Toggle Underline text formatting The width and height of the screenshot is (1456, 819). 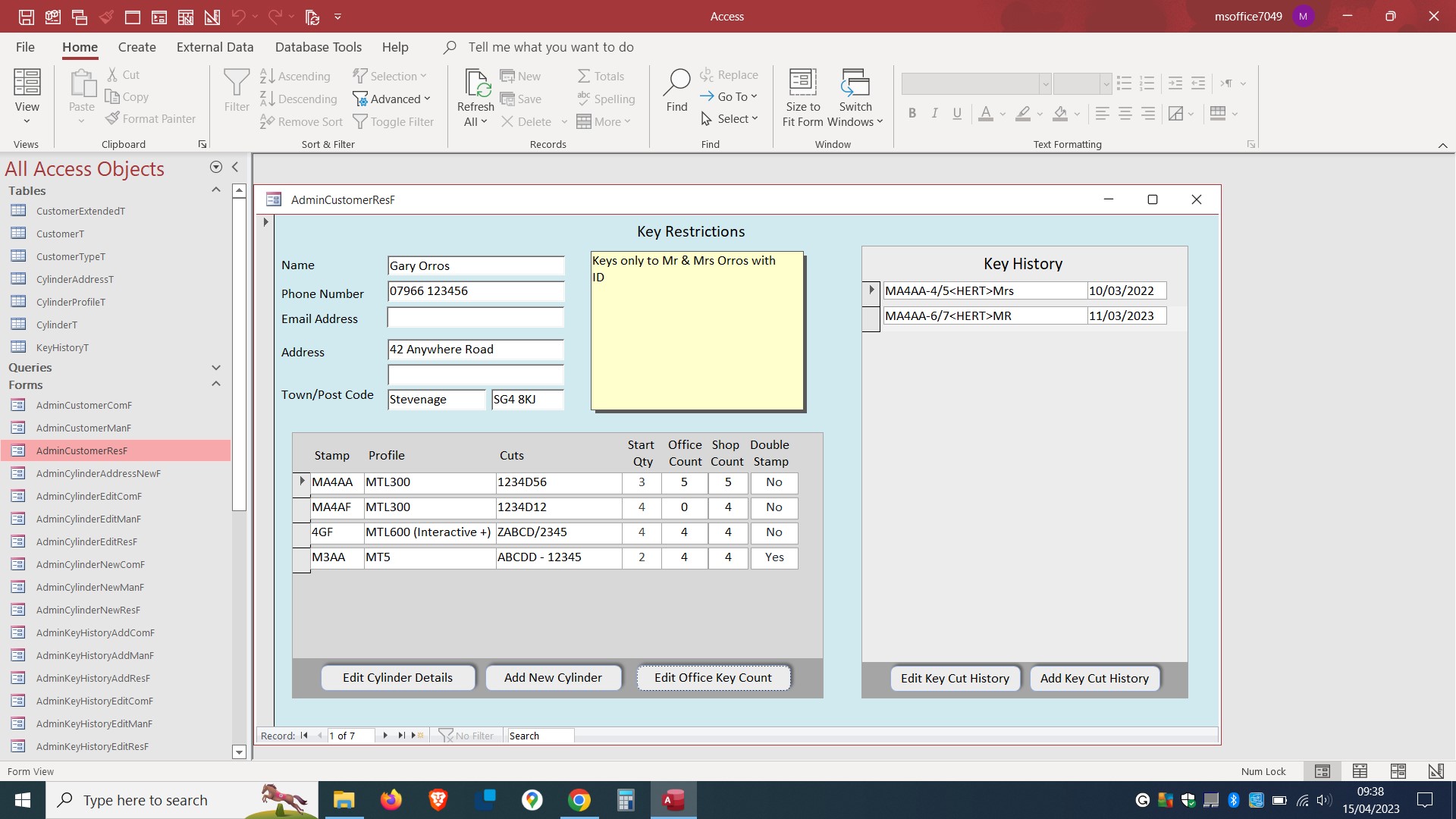pos(958,113)
